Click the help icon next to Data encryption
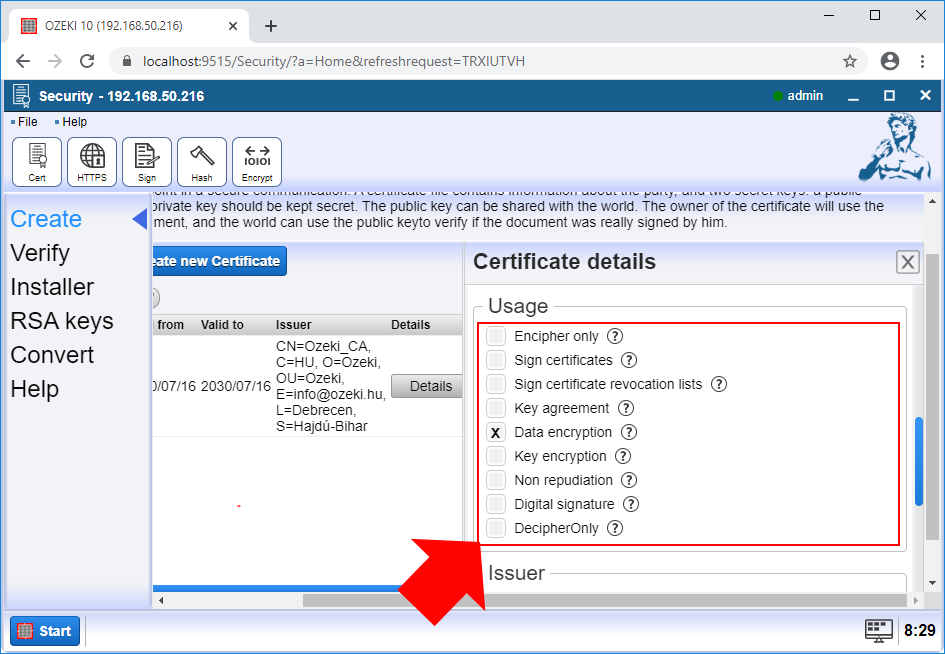Image resolution: width=945 pixels, height=654 pixels. [x=629, y=432]
